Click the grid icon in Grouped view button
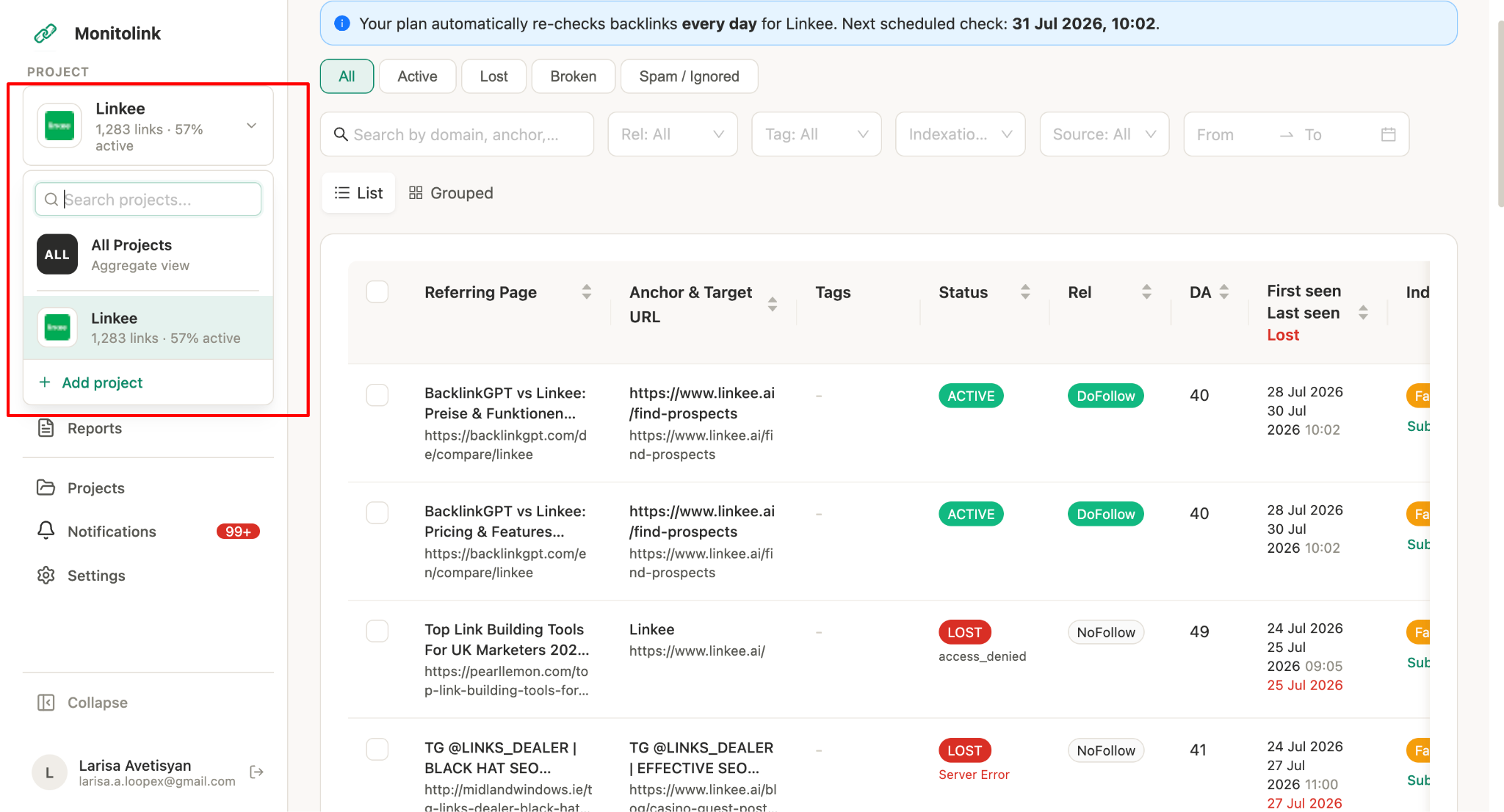The width and height of the screenshot is (1504, 812). tap(416, 192)
